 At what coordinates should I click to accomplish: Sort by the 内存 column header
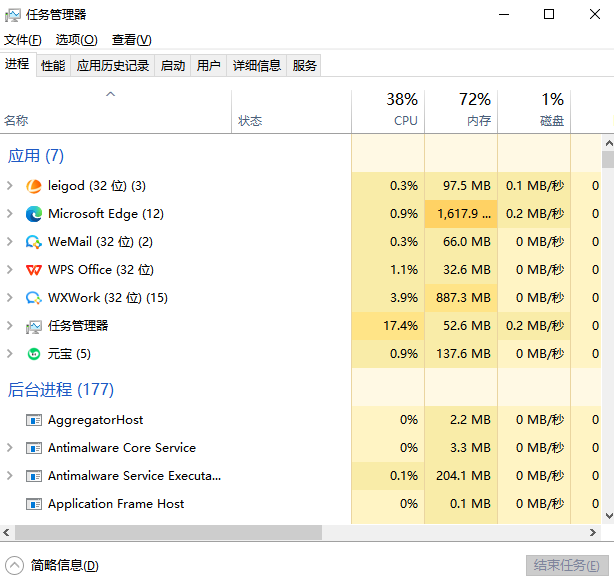click(x=461, y=112)
